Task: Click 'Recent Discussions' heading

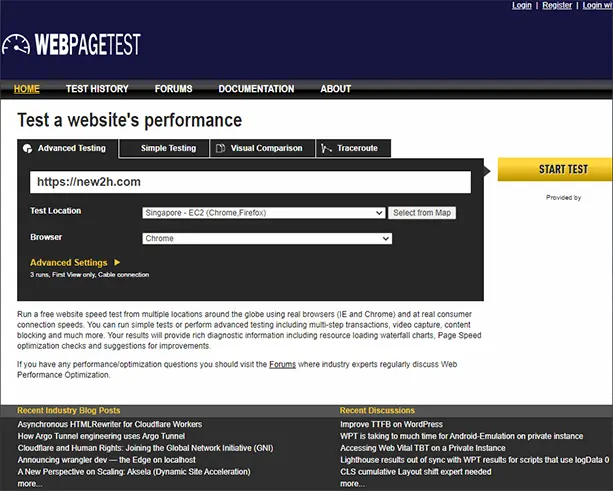Action: click(377, 410)
